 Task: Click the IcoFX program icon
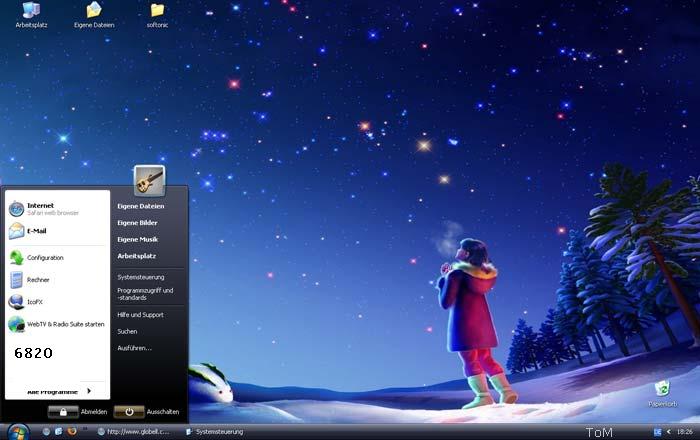[17, 302]
